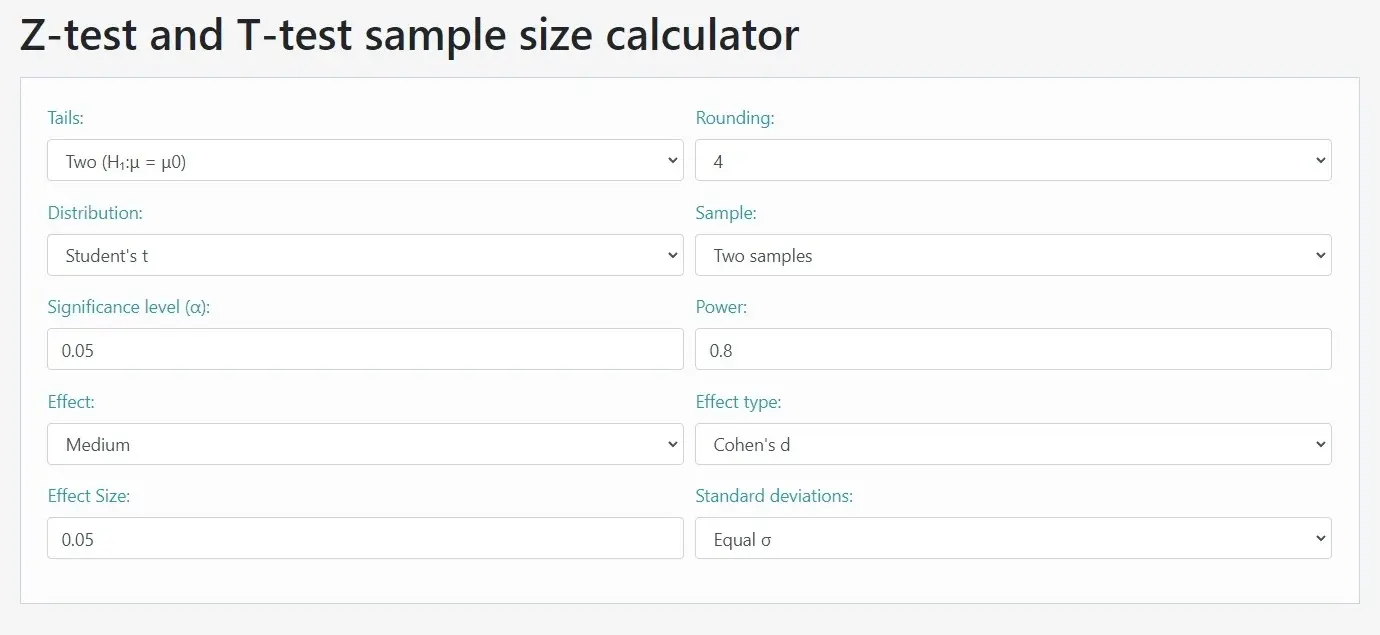The height and width of the screenshot is (635, 1380).
Task: Click the "Standard deviations:" field label
Action: click(774, 496)
